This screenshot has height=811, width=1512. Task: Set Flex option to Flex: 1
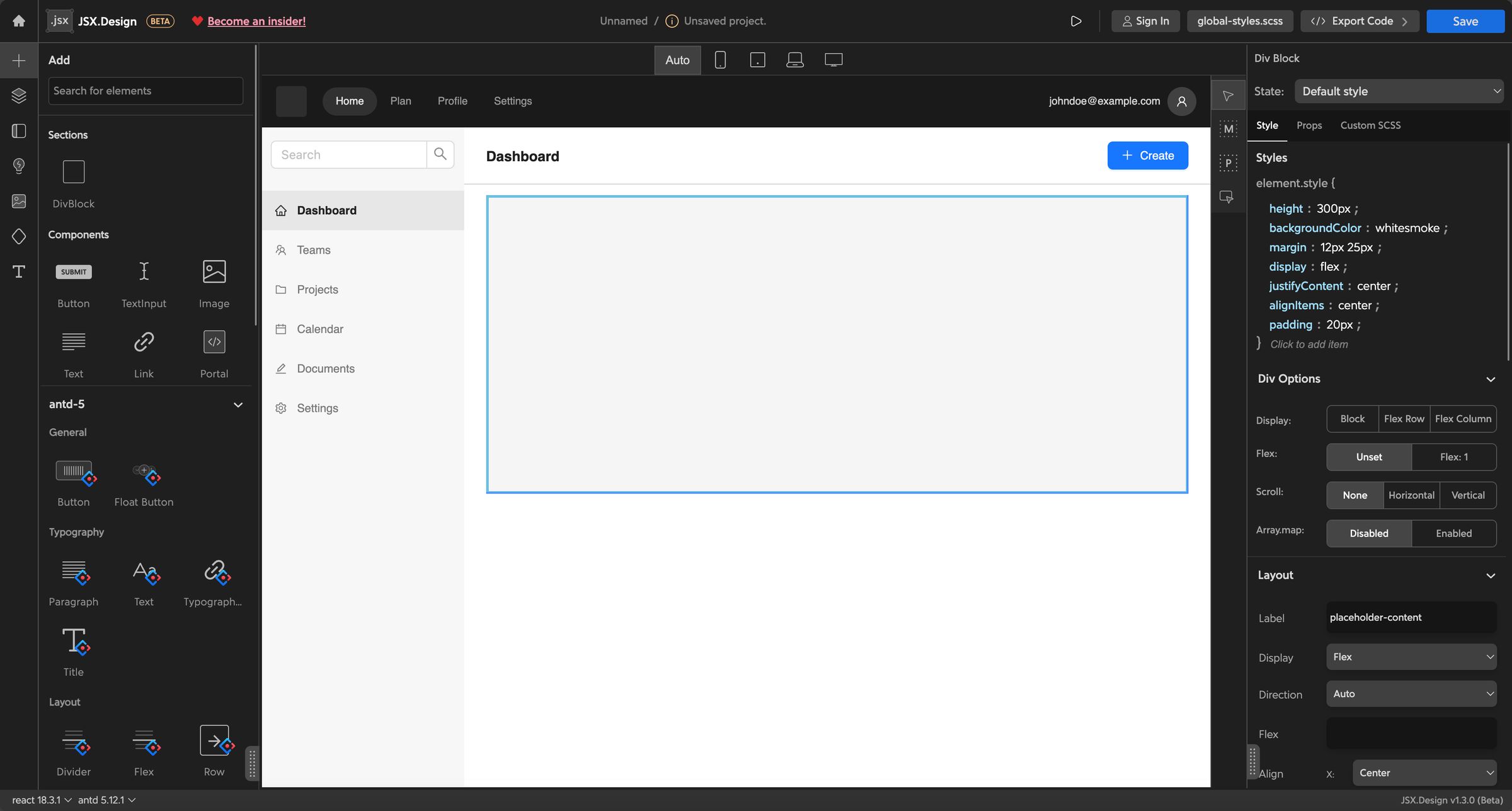(1453, 457)
